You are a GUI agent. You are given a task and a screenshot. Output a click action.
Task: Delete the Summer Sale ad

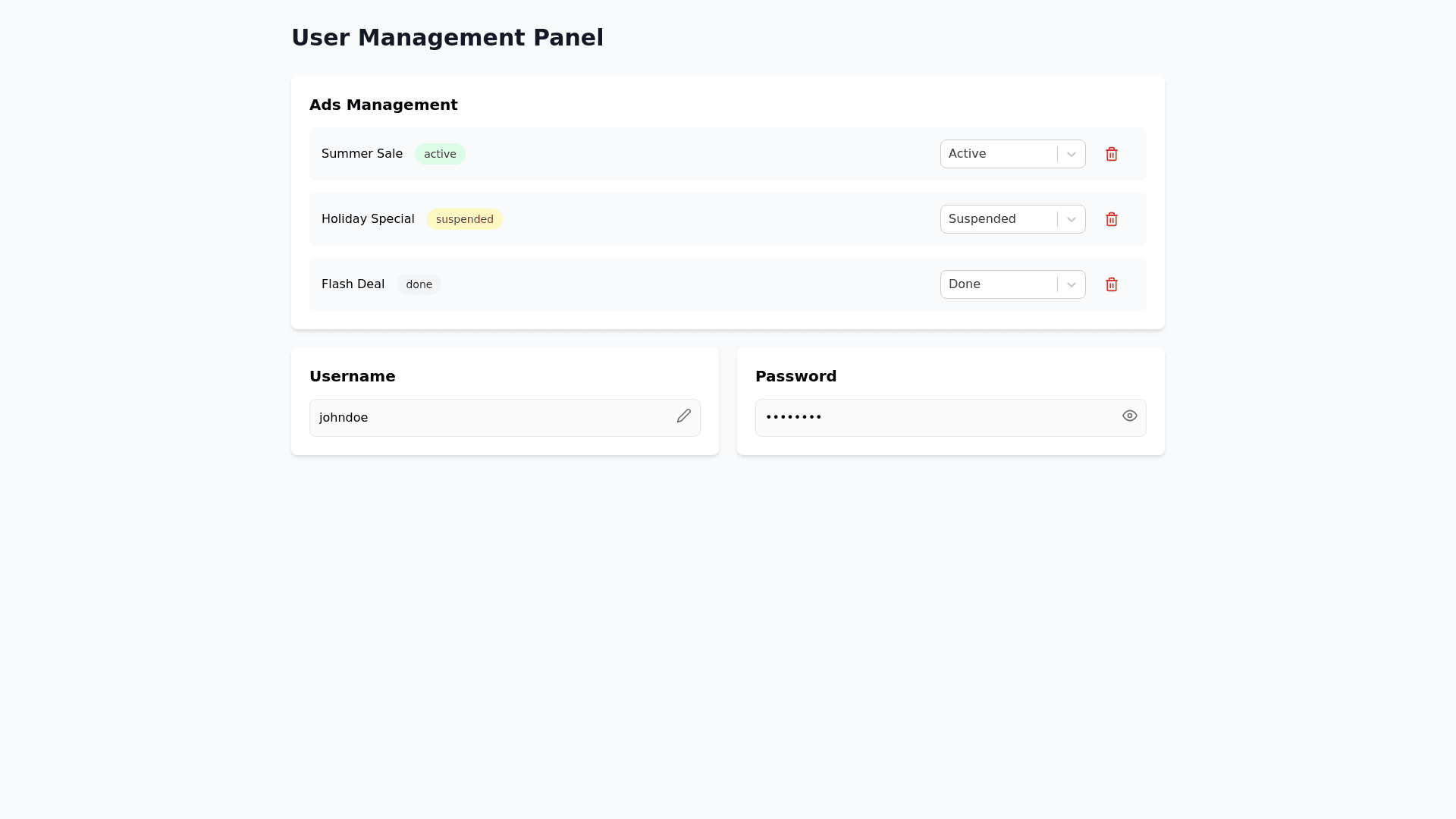point(1112,154)
